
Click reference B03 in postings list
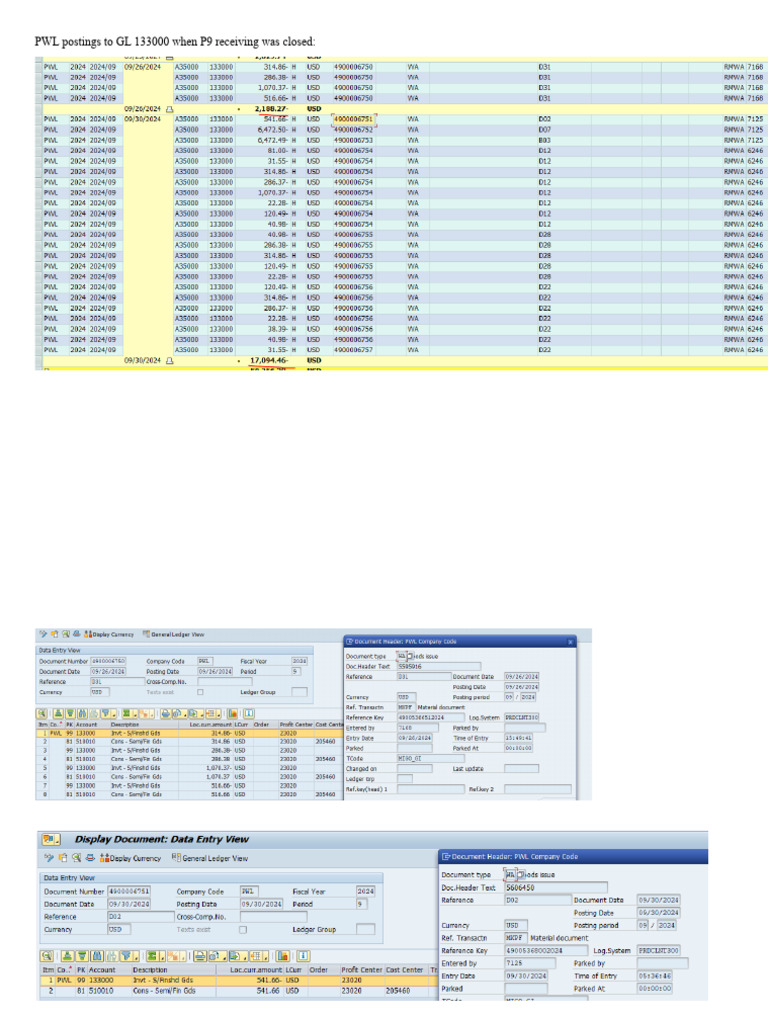coord(545,140)
